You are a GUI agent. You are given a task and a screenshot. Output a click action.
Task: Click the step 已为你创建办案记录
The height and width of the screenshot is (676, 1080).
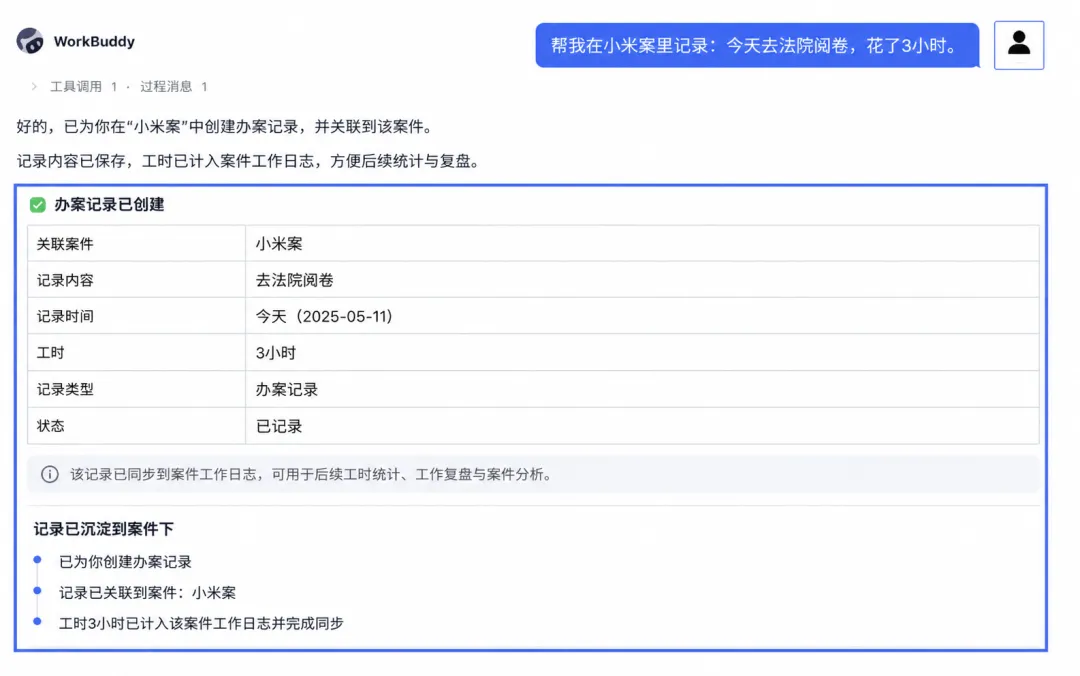(x=125, y=562)
